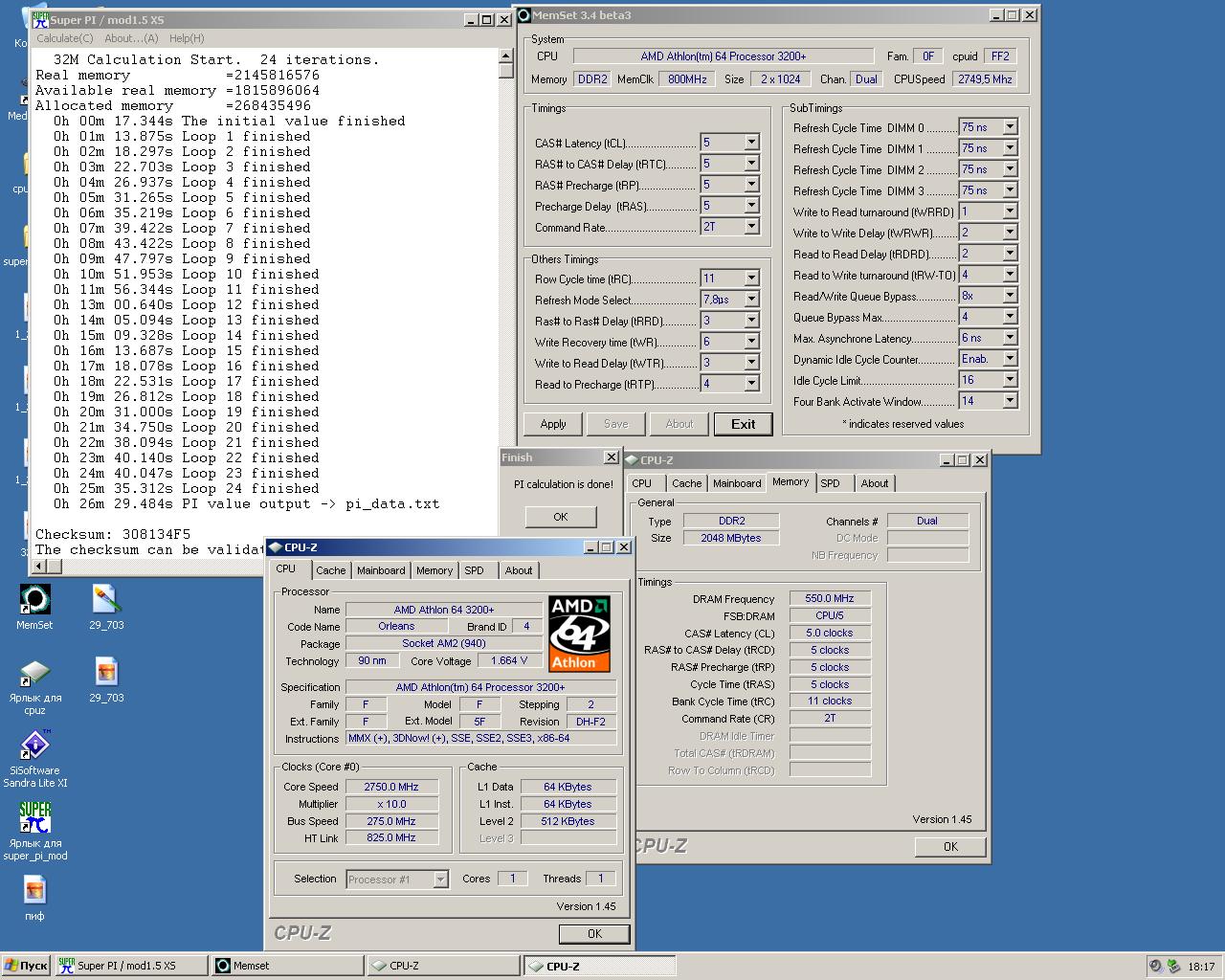
Task: Click the taskbar clock showing 18:17
Action: 1201,967
